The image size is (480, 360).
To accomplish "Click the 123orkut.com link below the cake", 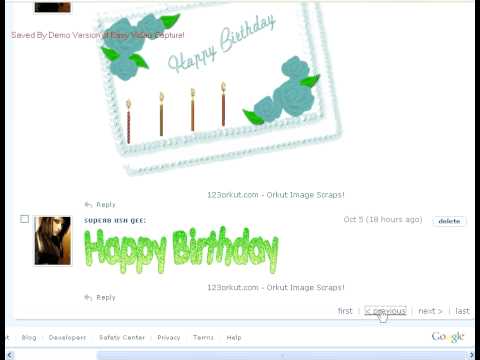I will click(276, 195).
